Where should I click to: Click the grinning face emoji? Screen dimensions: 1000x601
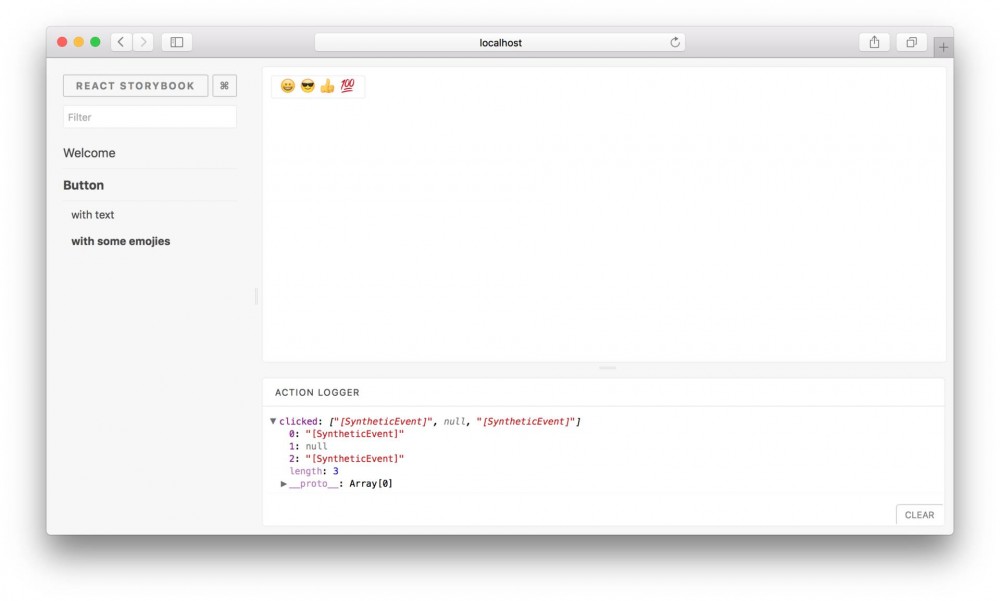pos(288,85)
